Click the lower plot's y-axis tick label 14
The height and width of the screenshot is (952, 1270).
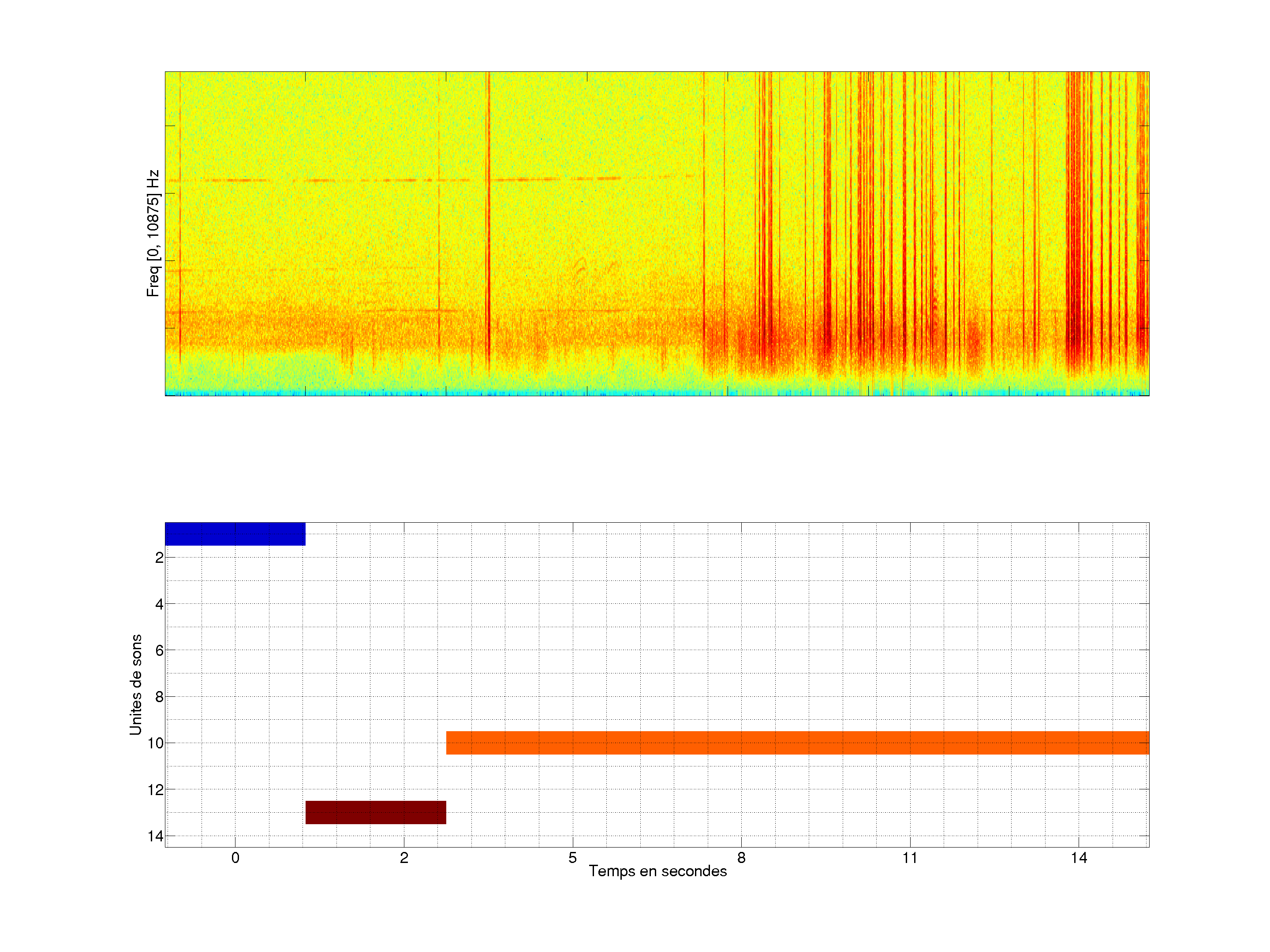click(155, 836)
